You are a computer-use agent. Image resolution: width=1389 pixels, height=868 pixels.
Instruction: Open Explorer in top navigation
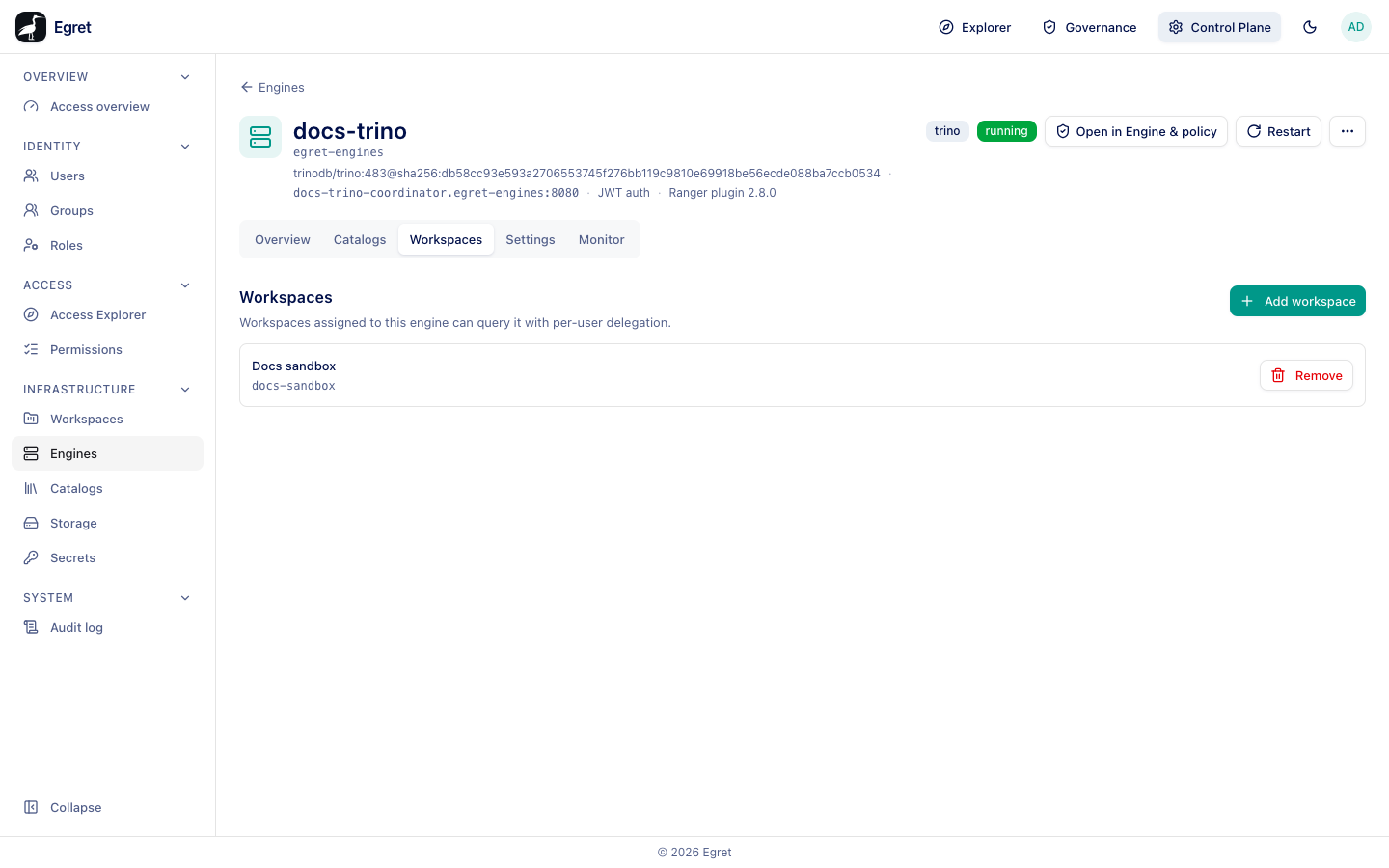[974, 27]
